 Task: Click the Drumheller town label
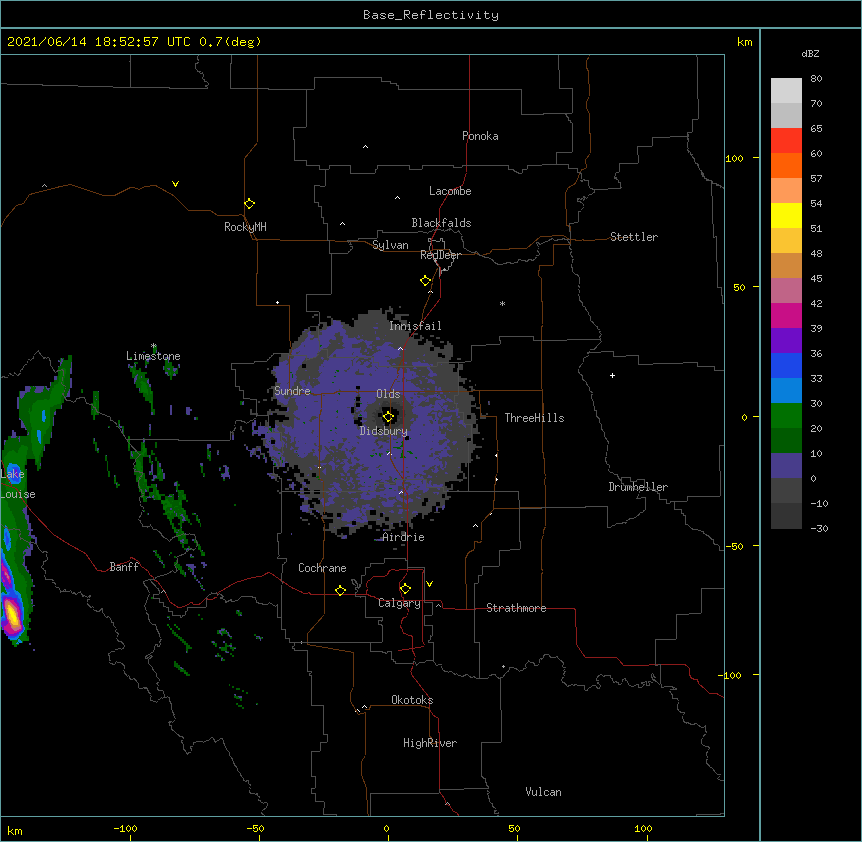(638, 487)
